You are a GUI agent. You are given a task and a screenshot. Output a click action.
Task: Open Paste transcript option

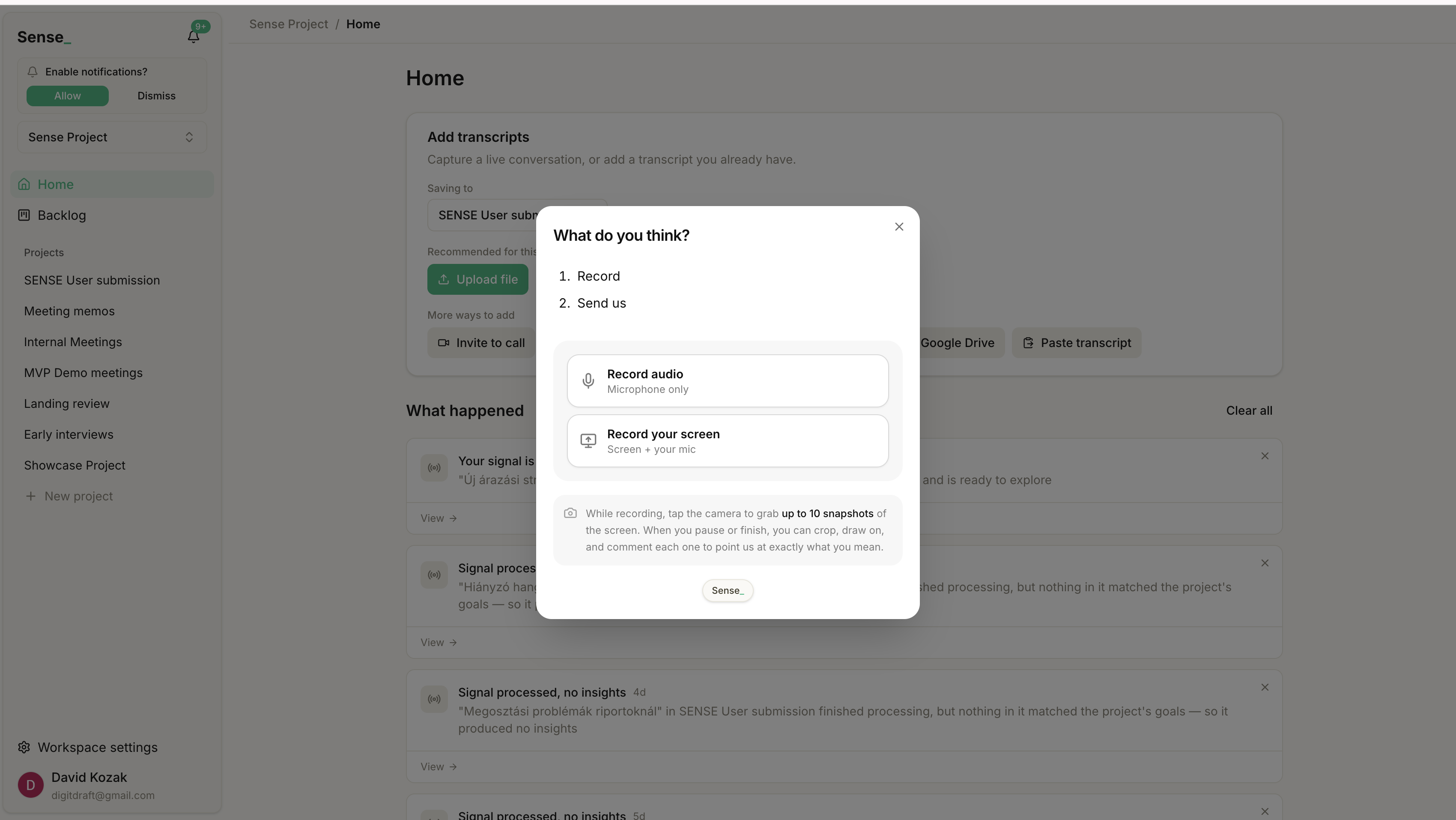point(1076,343)
